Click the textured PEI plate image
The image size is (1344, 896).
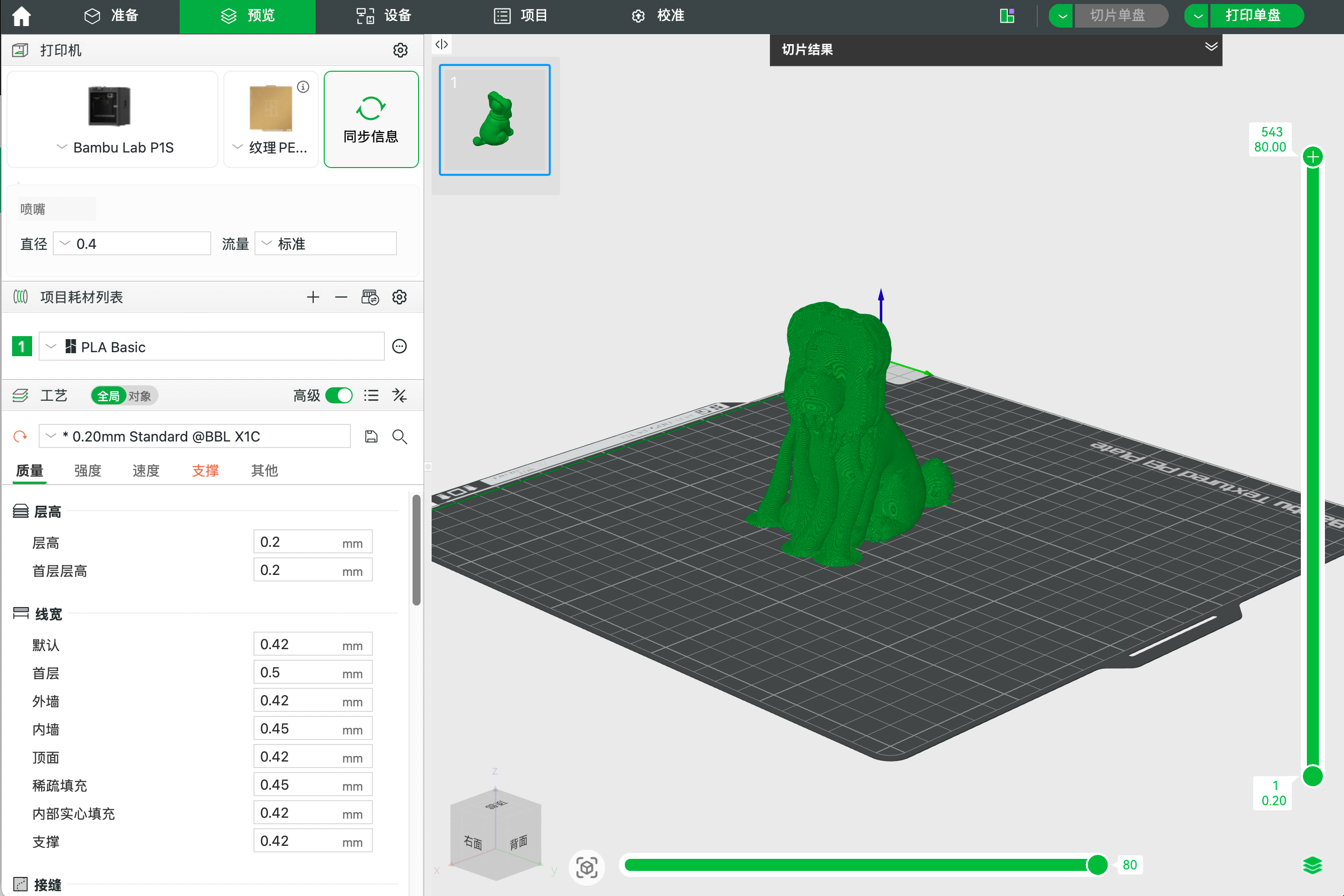coord(271,108)
